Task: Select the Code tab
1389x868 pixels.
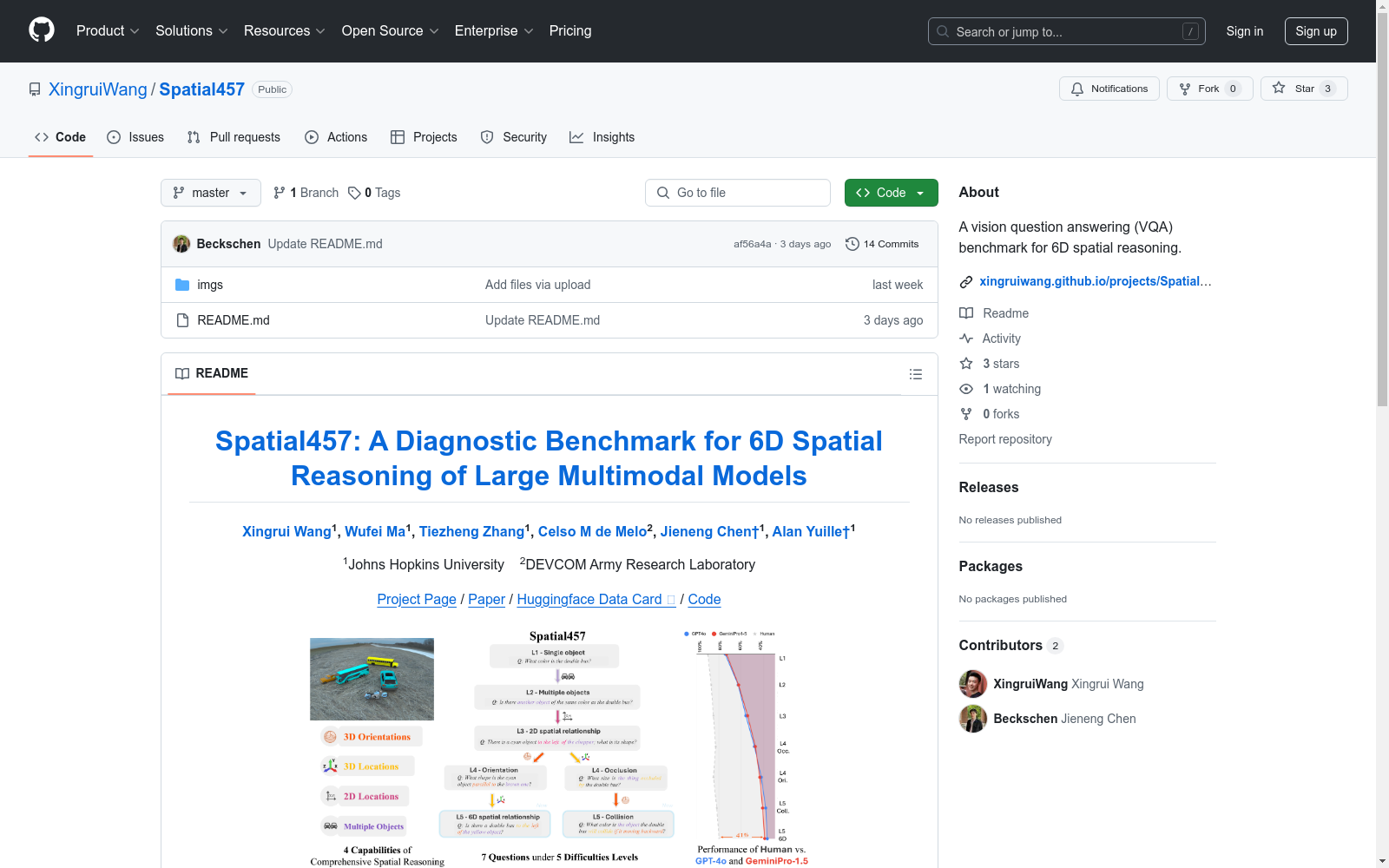Action: (x=61, y=137)
